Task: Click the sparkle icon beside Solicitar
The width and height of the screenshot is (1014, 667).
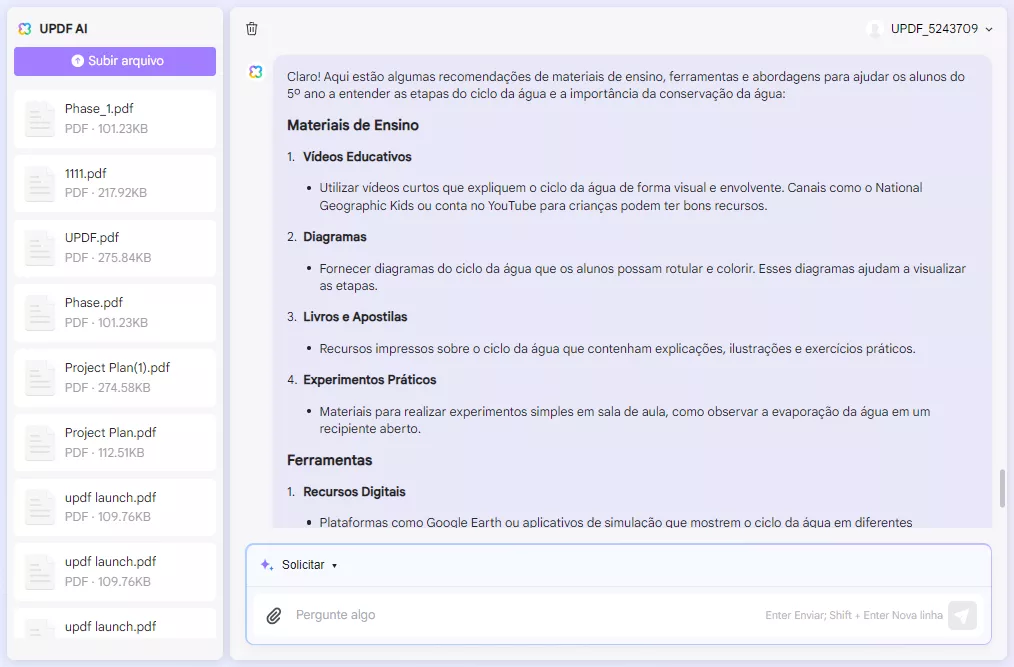Action: (266, 565)
